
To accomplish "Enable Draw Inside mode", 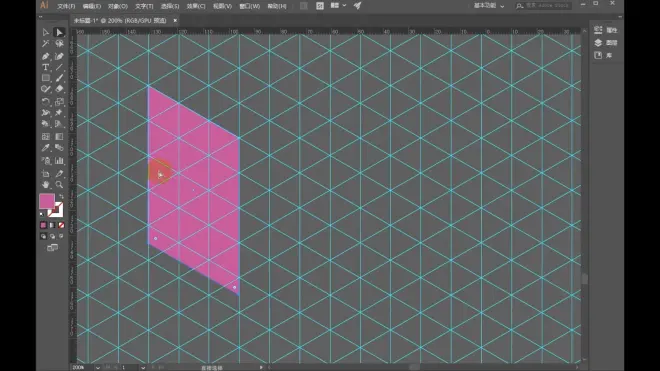I will coord(61,236).
